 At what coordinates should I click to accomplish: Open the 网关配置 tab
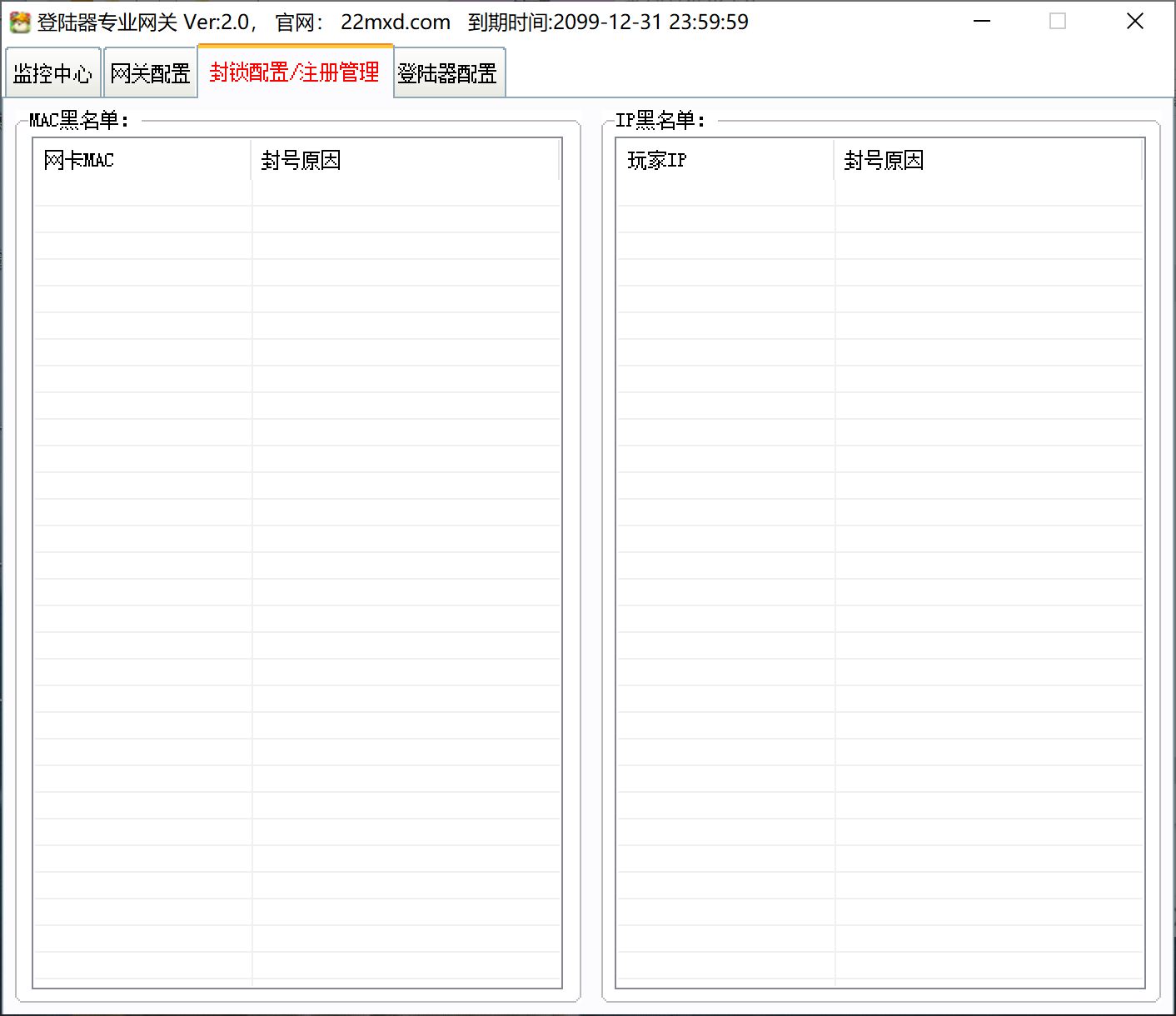[x=150, y=73]
